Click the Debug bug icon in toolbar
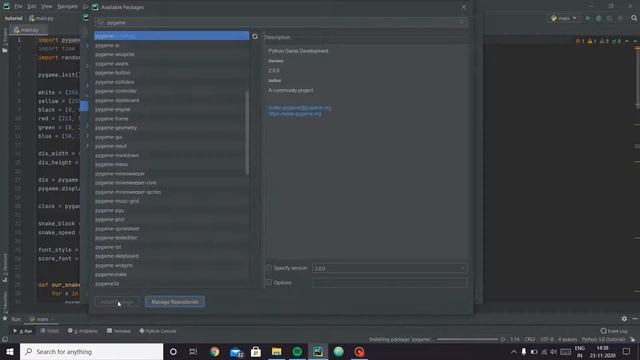The width and height of the screenshot is (640, 360). pyautogui.click(x=599, y=18)
